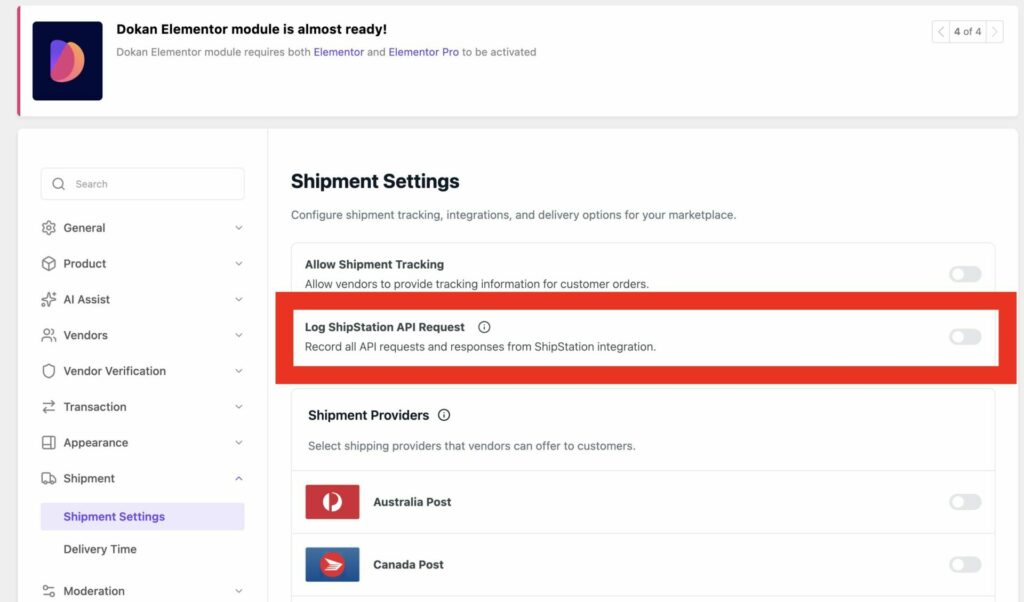Select the Vendor Verification shield icon
This screenshot has width=1024, height=602.
(48, 371)
